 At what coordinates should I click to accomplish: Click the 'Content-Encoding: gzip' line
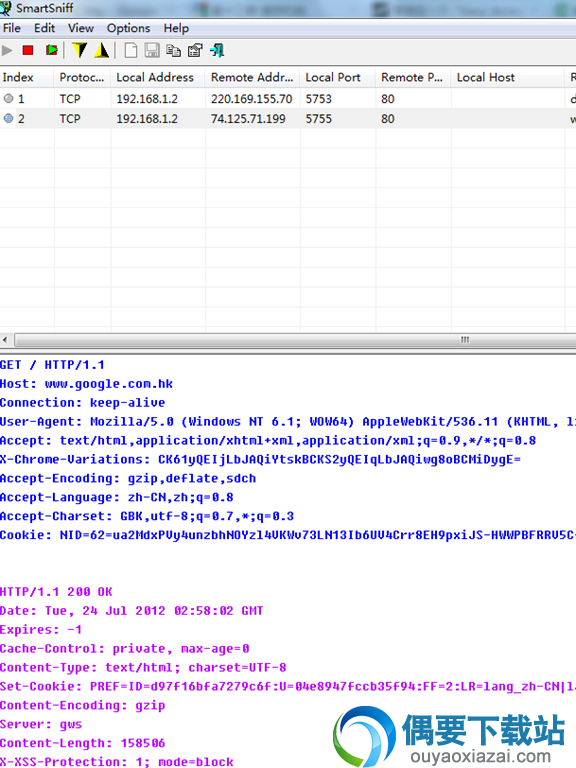[x=83, y=706]
